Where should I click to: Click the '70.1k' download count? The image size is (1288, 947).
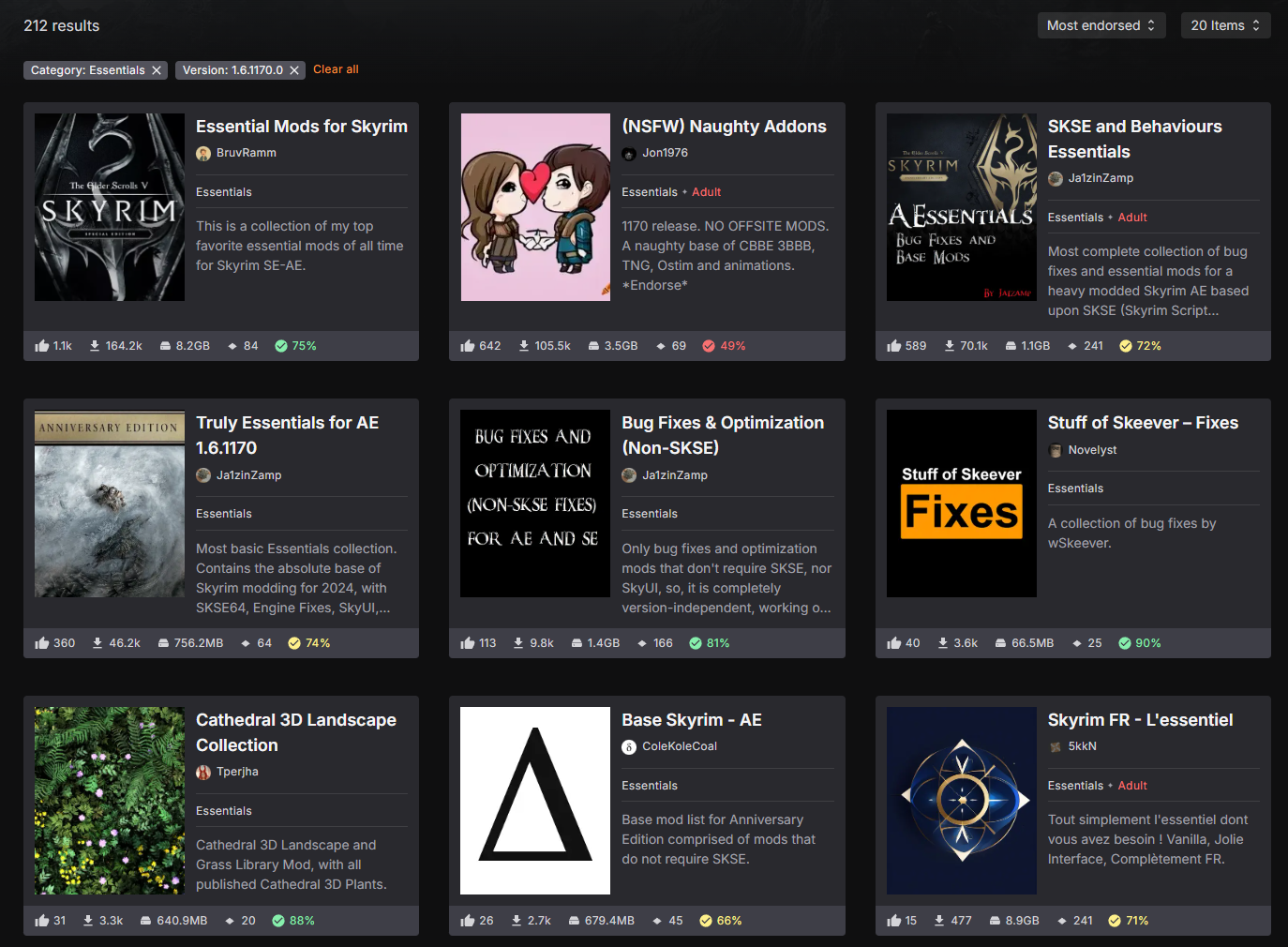pyautogui.click(x=974, y=346)
